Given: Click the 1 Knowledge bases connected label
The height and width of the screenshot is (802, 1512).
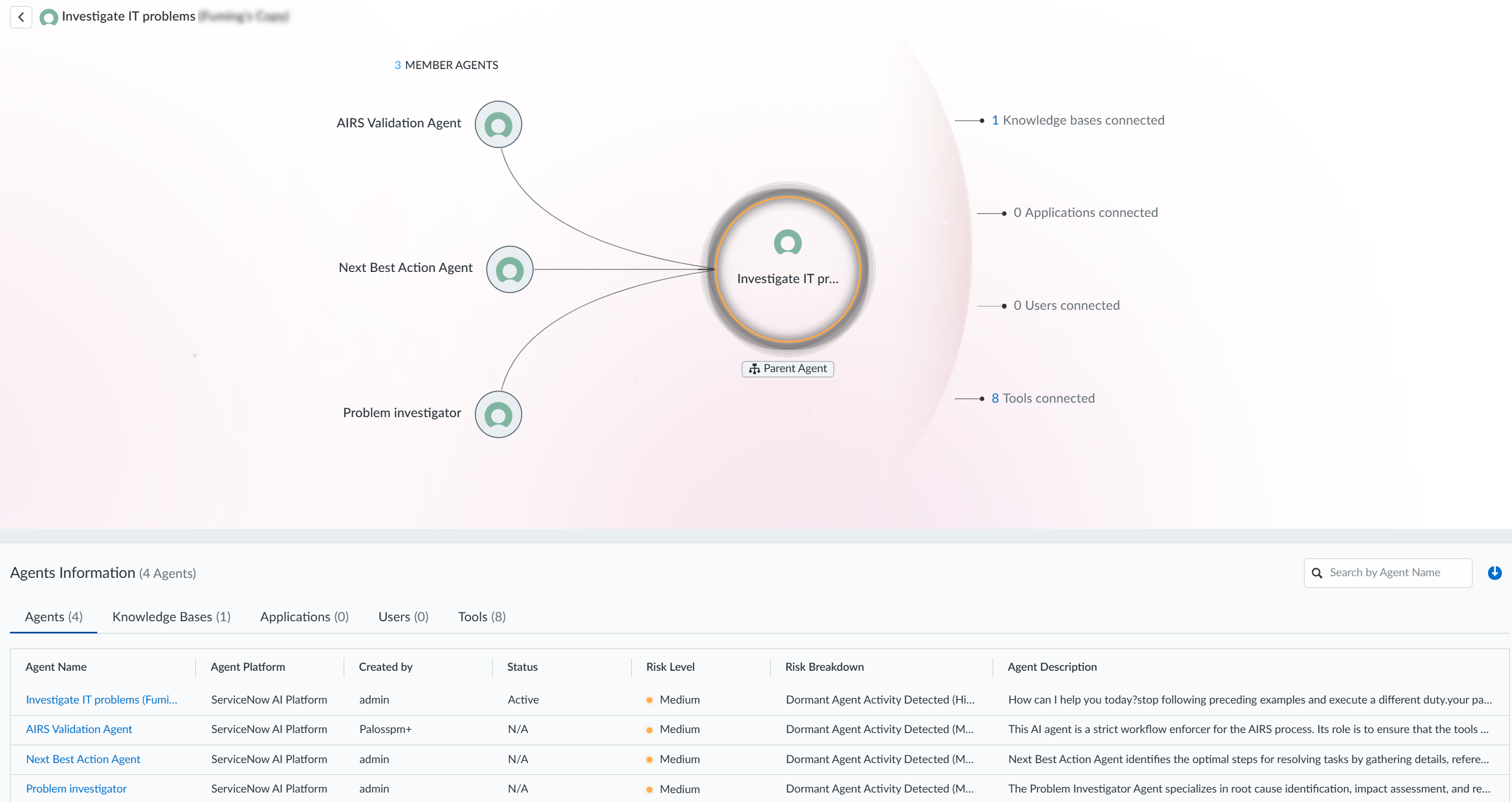Looking at the screenshot, I should (1077, 120).
